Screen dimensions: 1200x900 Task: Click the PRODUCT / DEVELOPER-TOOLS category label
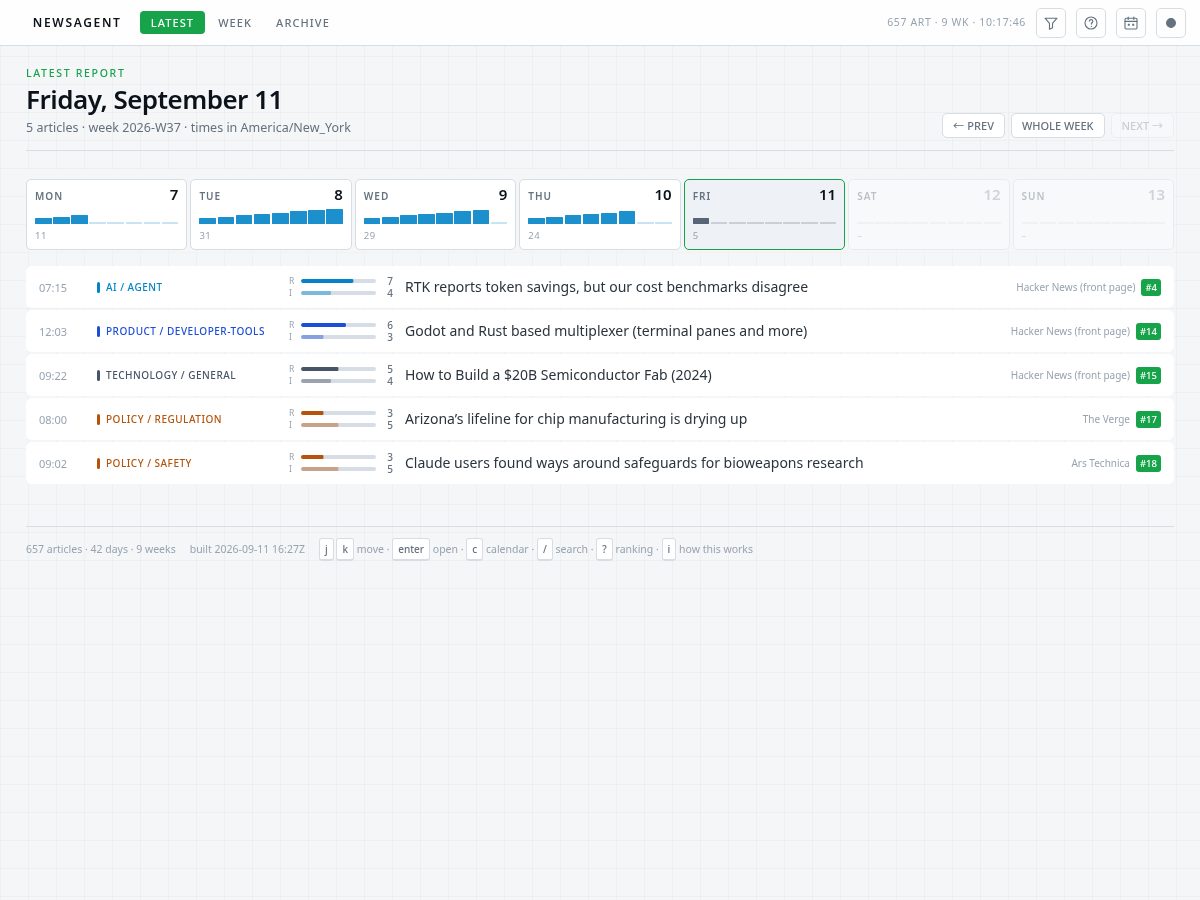pos(185,331)
